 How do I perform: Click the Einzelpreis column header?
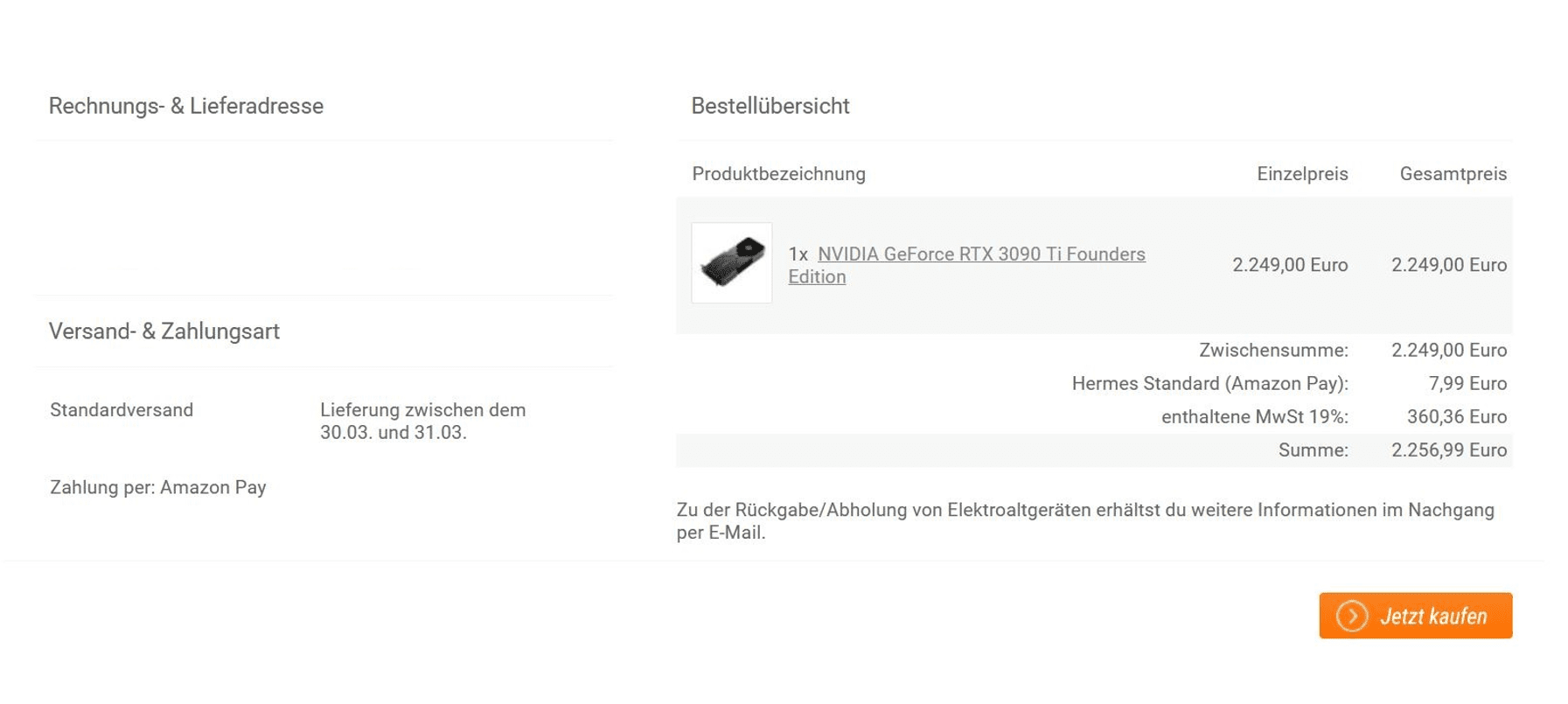coord(1302,174)
